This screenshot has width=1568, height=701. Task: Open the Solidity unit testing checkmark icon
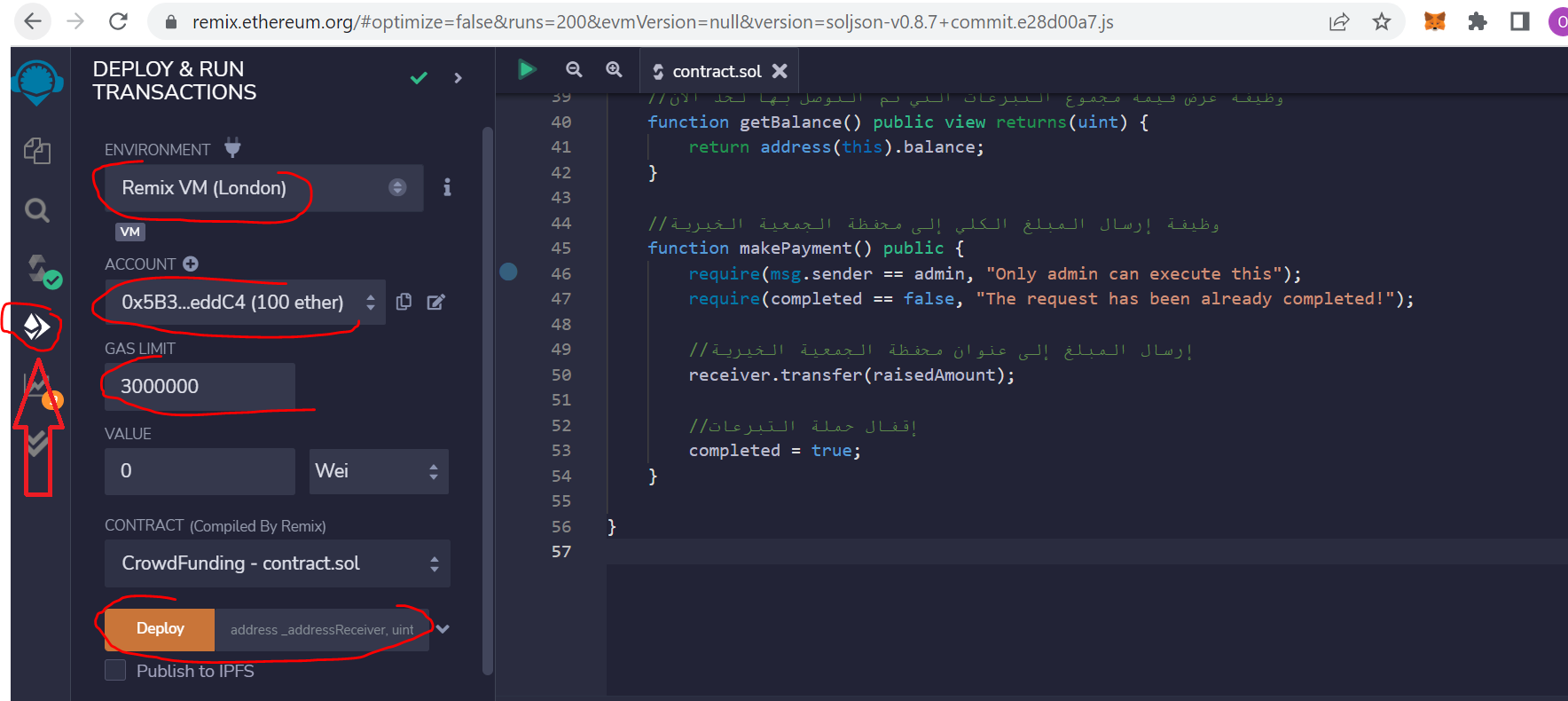tap(36, 442)
